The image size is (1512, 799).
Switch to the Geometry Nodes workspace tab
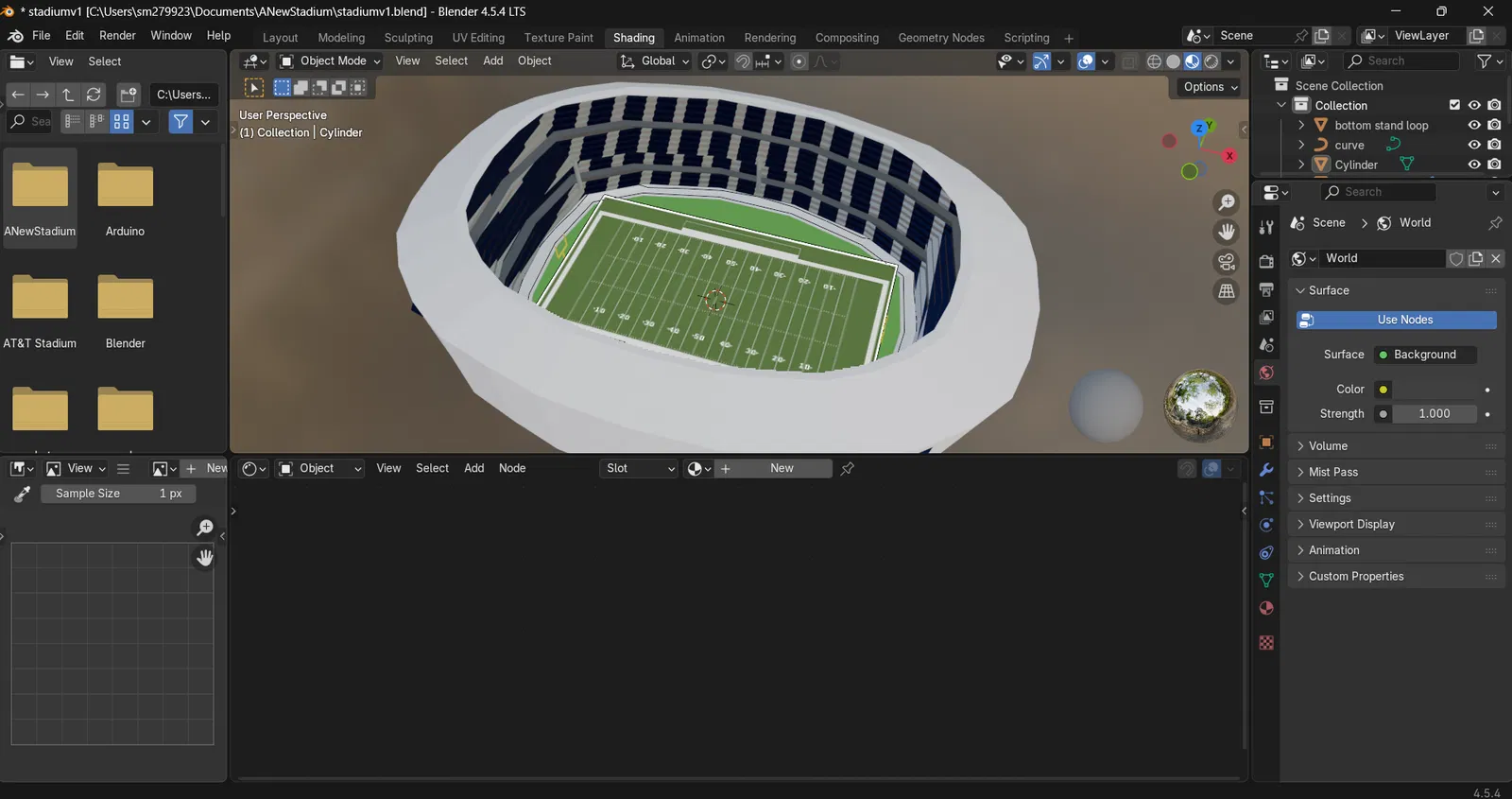[x=941, y=38]
